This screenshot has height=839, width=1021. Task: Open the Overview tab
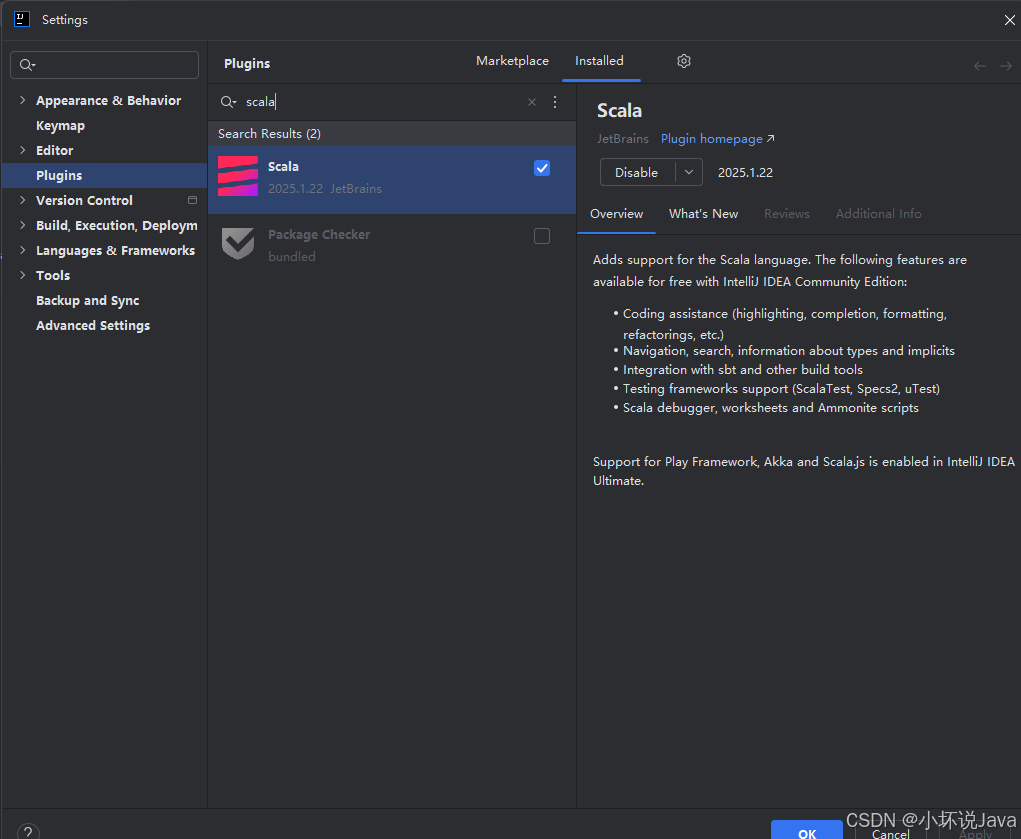point(616,214)
